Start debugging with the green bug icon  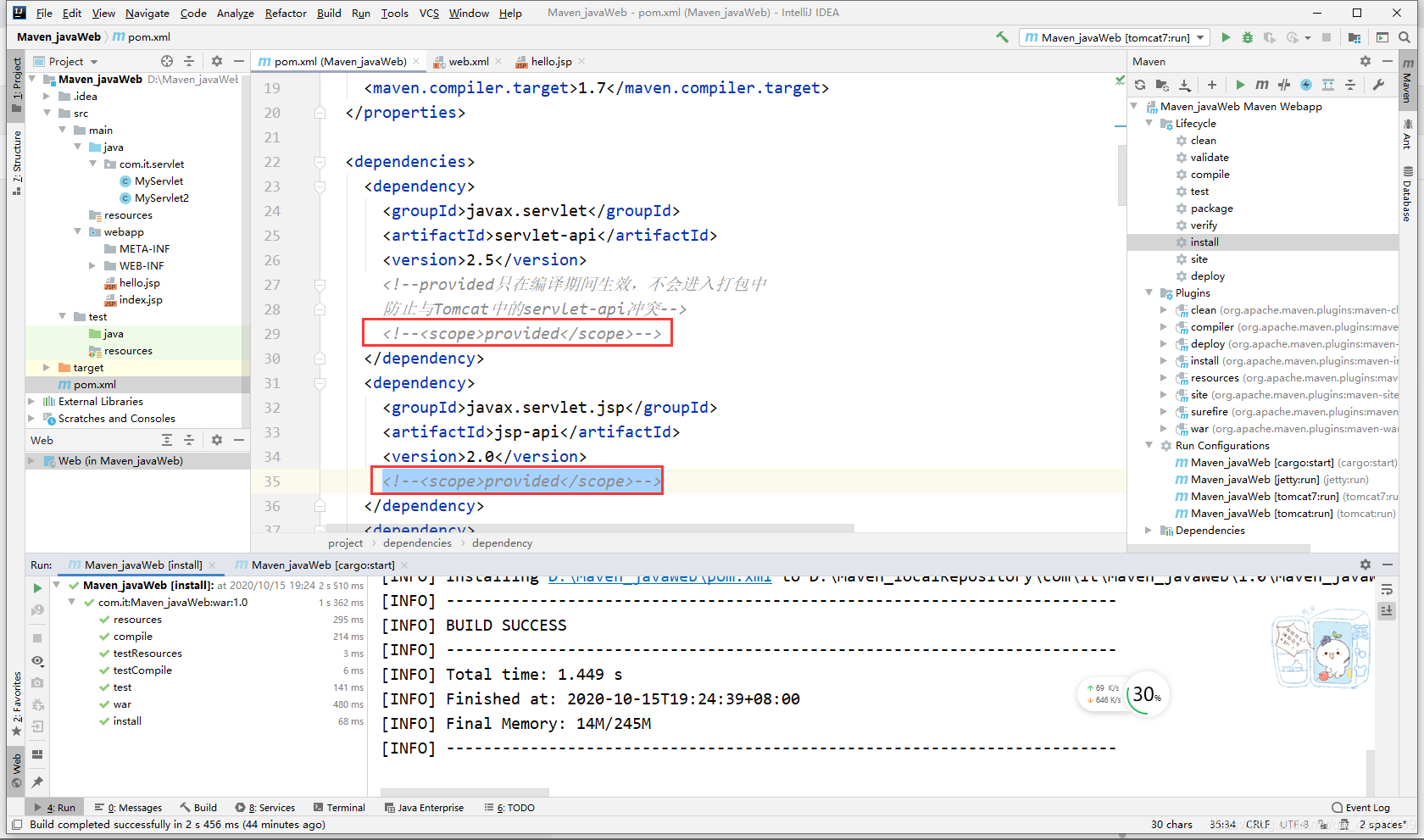click(x=1248, y=37)
